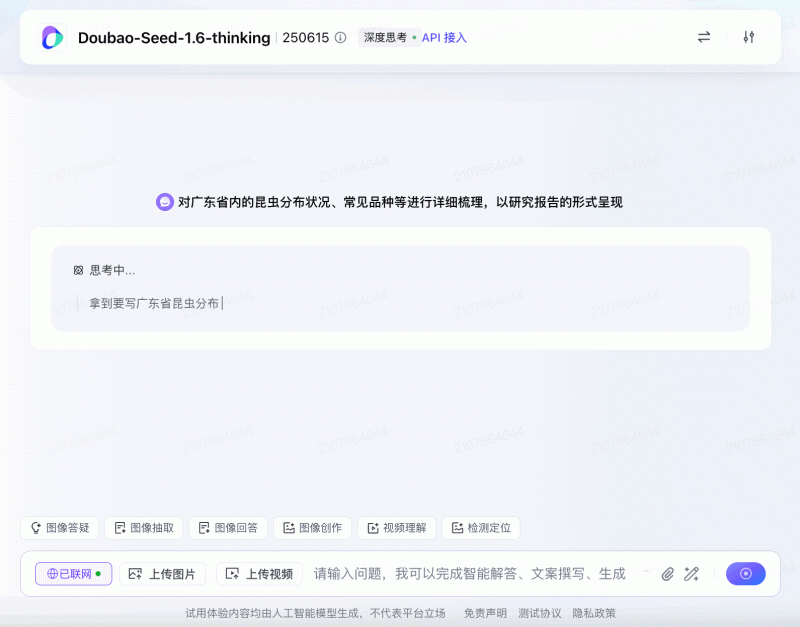Select the 检测定位 shortcut
Image resolution: width=800 pixels, height=627 pixels.
pos(481,528)
